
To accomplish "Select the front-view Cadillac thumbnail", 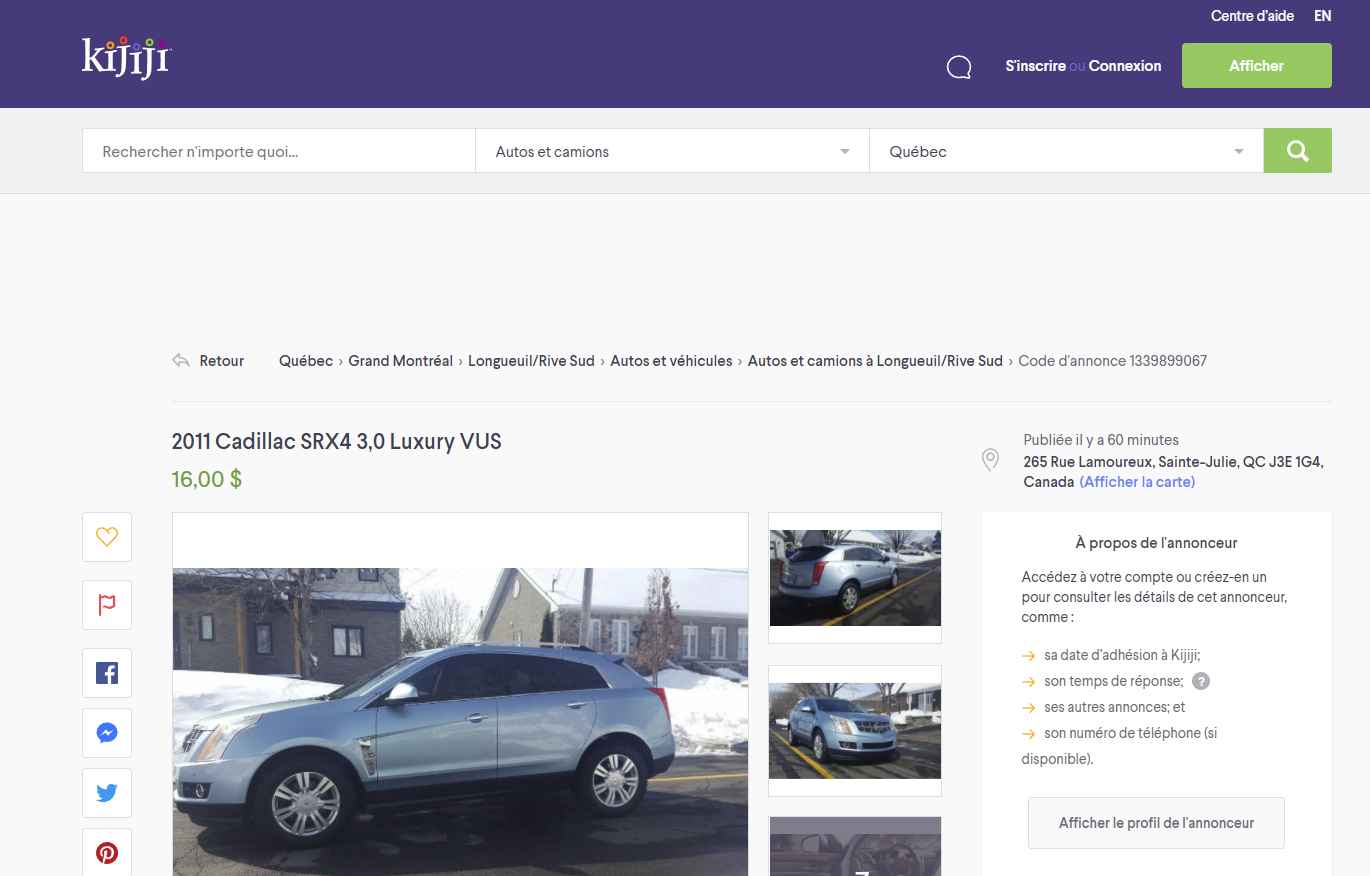I will [x=855, y=731].
